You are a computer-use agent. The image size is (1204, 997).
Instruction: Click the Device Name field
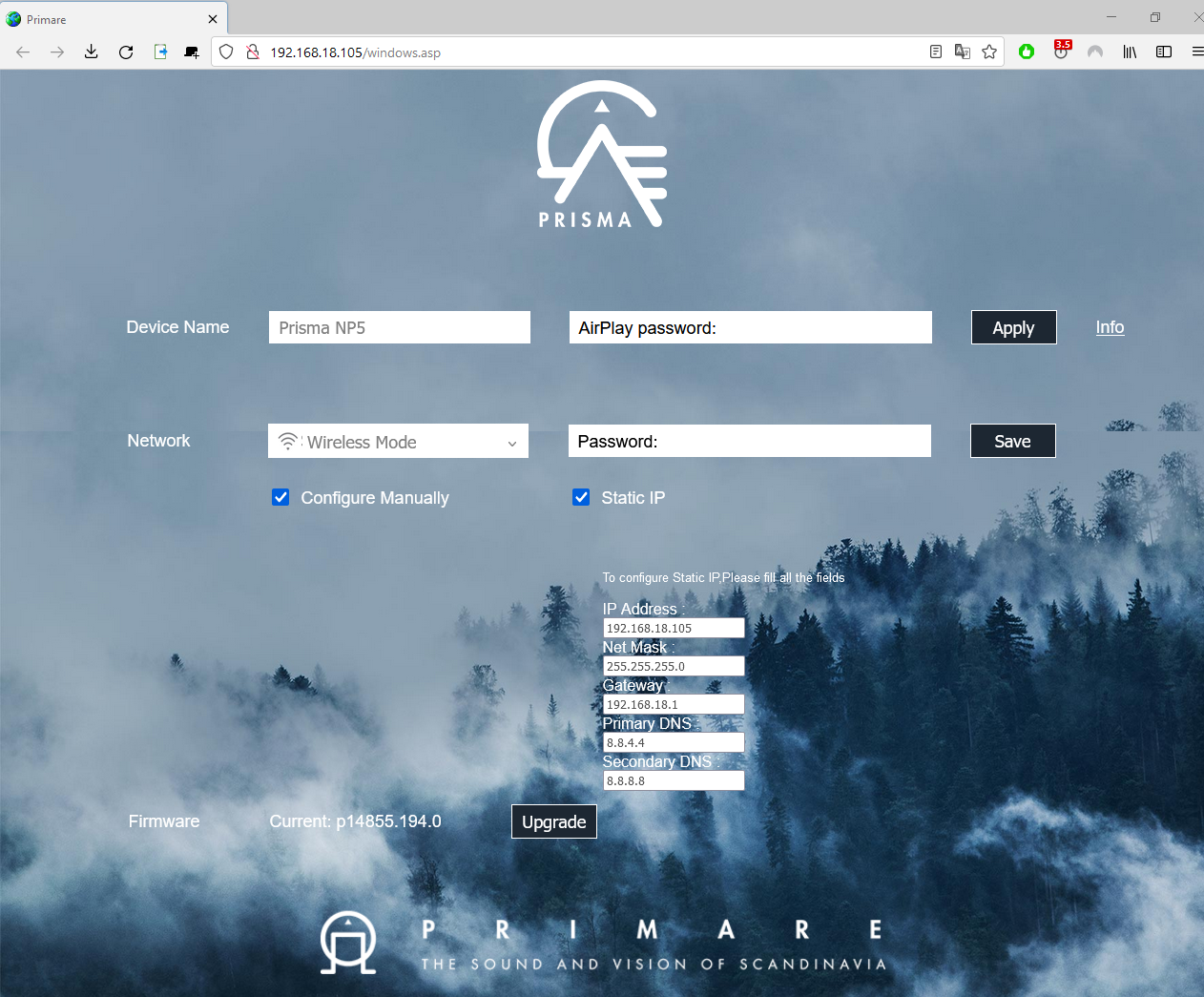[400, 327]
